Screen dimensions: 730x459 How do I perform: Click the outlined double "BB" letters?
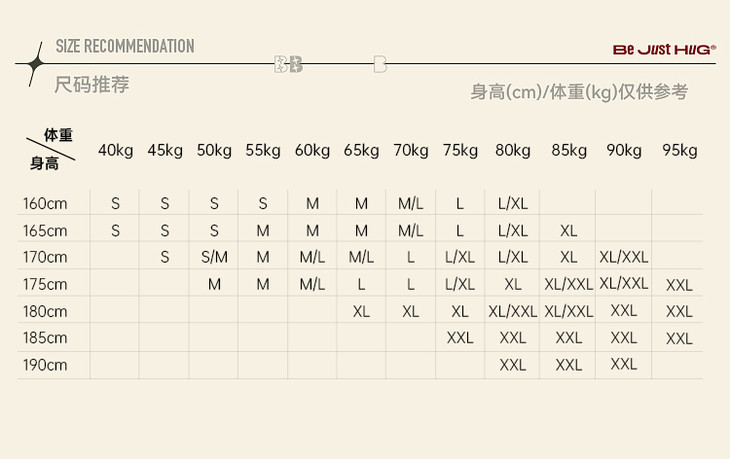click(x=288, y=65)
